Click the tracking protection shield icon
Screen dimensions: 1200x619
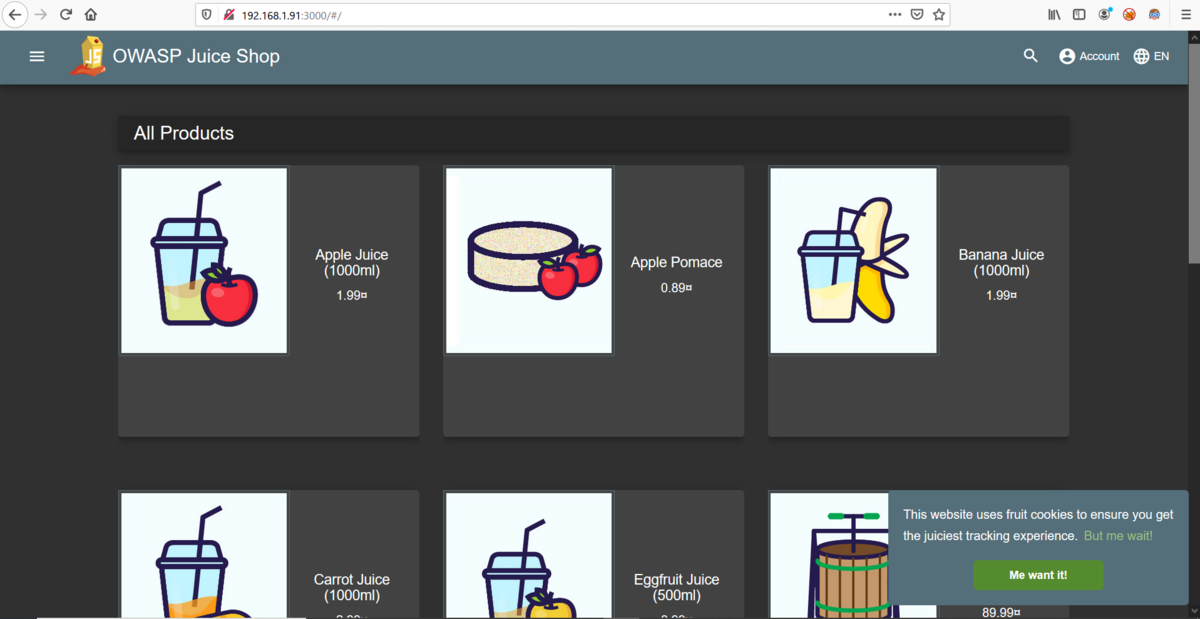coord(207,15)
